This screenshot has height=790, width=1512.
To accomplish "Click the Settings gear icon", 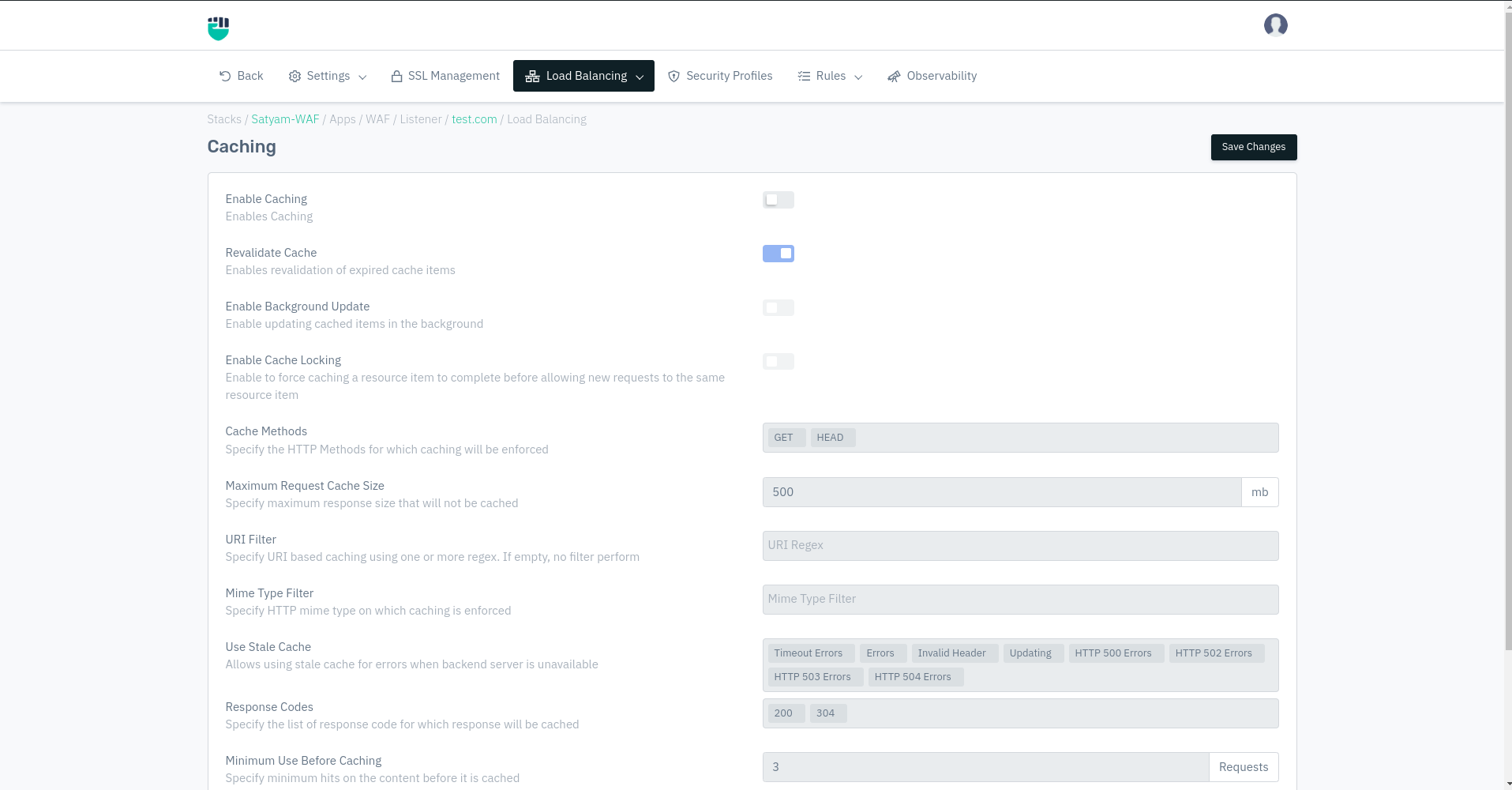I will [x=295, y=76].
